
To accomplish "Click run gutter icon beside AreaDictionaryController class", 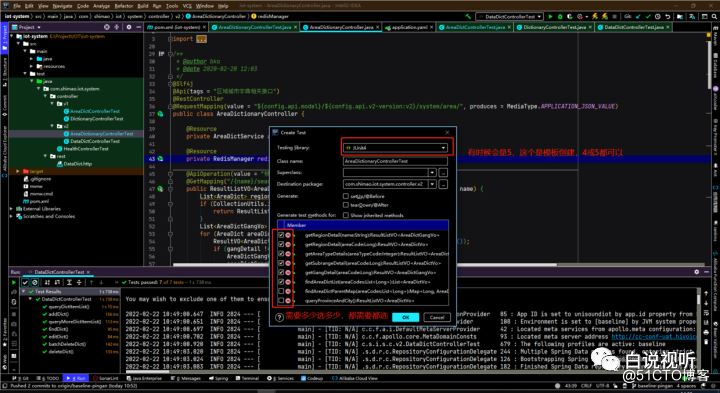I will pos(161,113).
